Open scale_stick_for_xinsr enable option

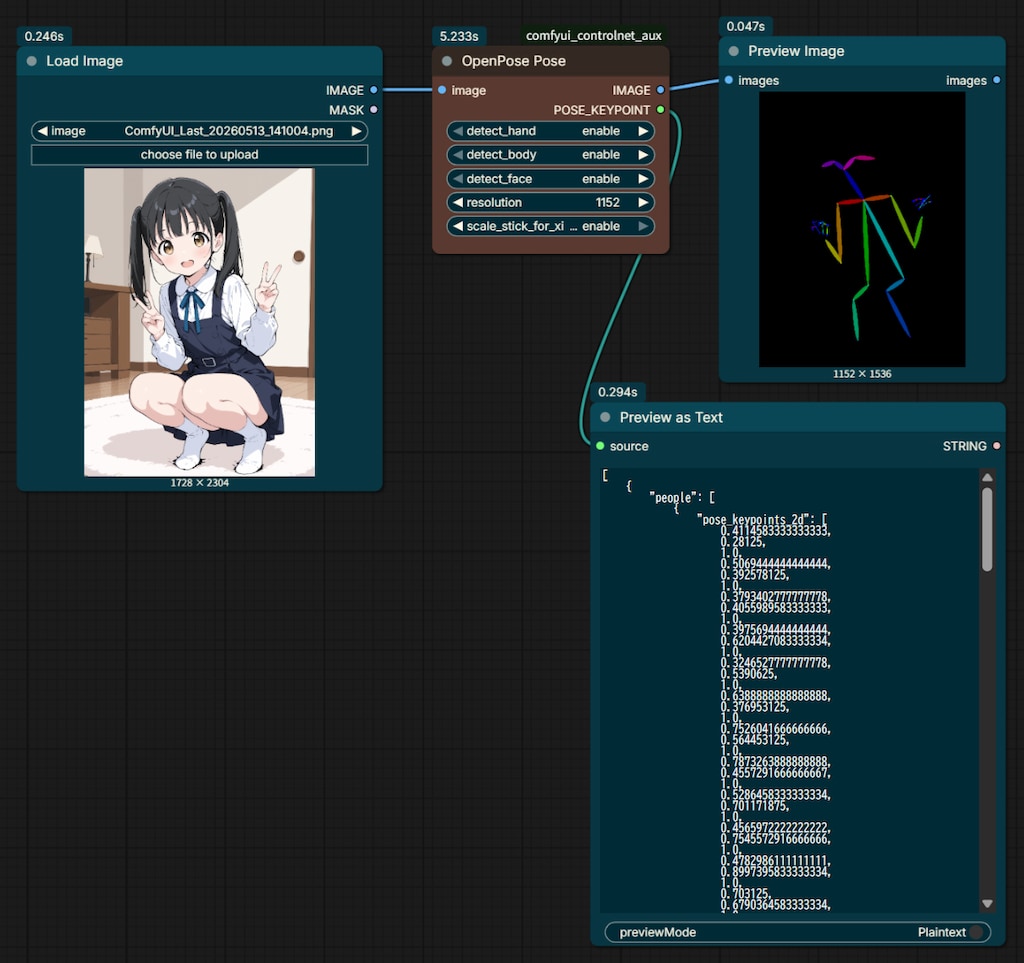551,226
